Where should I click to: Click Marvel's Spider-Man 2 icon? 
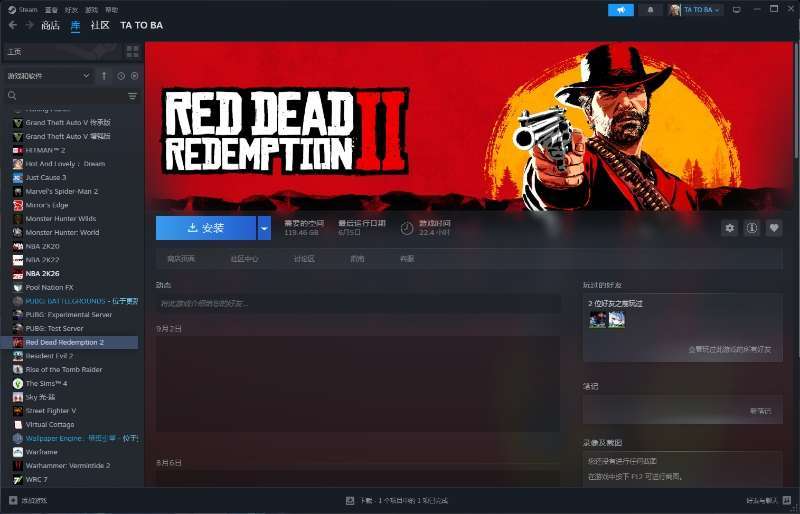click(18, 191)
